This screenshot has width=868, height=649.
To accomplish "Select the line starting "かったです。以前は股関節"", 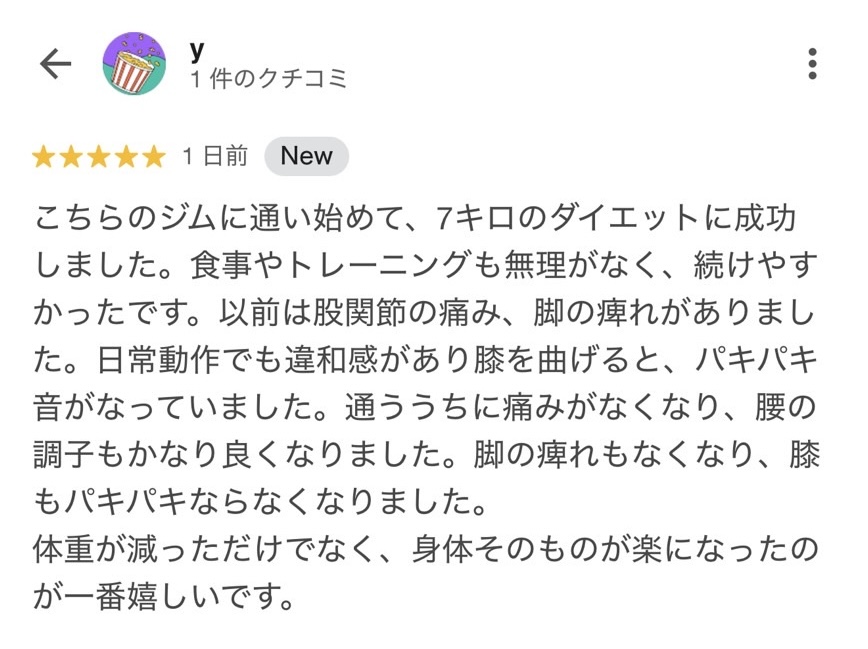I will coord(425,313).
